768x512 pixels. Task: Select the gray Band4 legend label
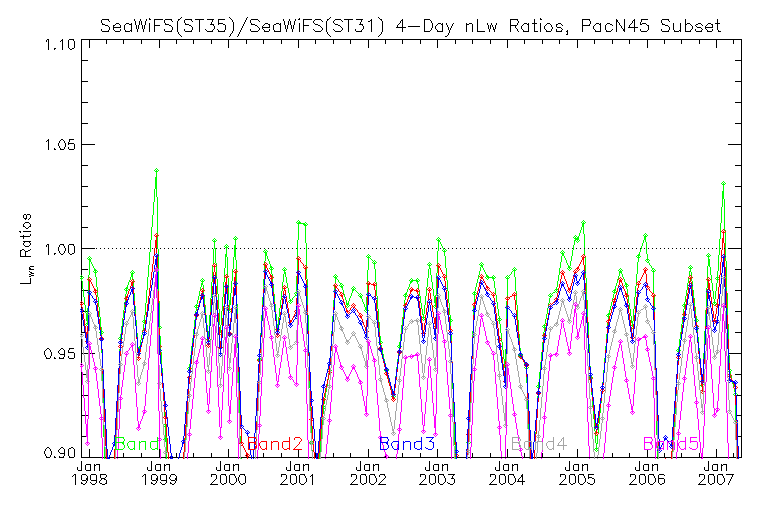[539, 444]
